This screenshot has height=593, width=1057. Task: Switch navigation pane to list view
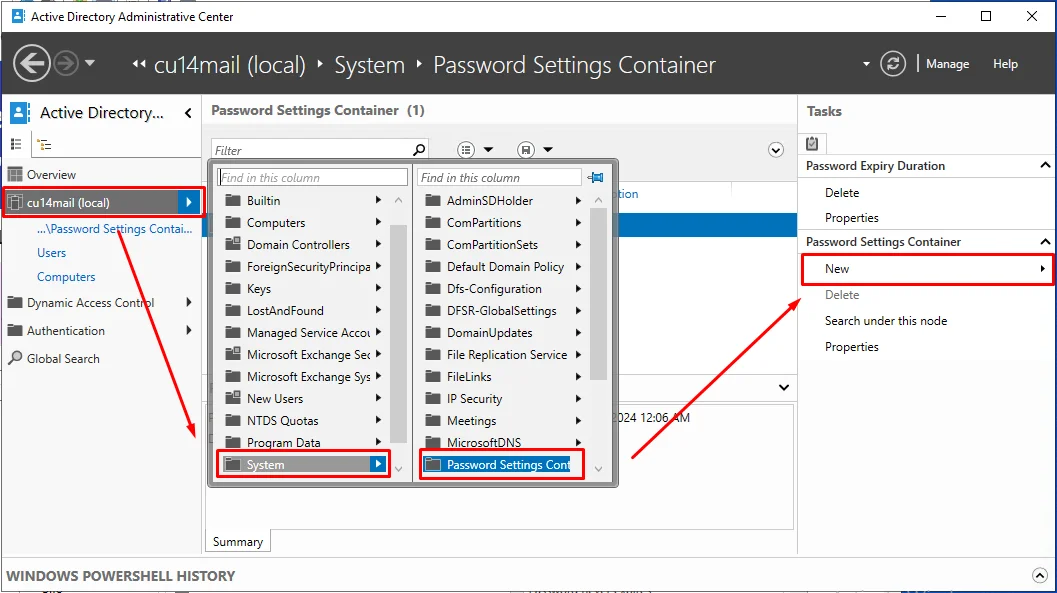coord(16,144)
